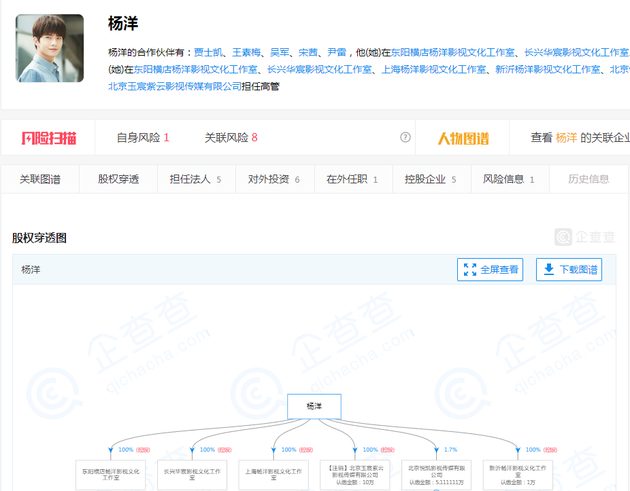Click 杨洋's profile photo
Screen dimensions: 630x491
(x=50, y=48)
